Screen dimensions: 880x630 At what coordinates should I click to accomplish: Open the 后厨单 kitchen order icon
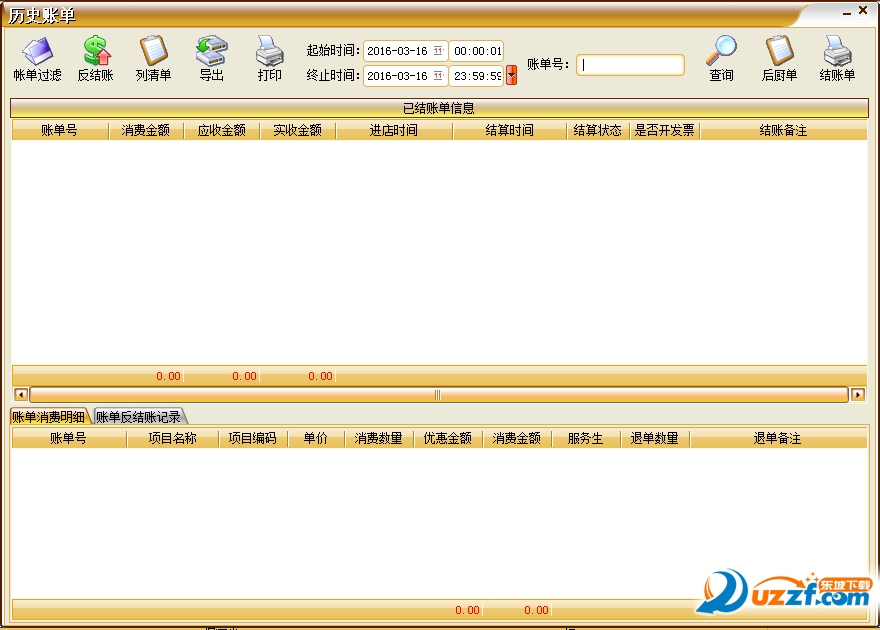click(780, 58)
